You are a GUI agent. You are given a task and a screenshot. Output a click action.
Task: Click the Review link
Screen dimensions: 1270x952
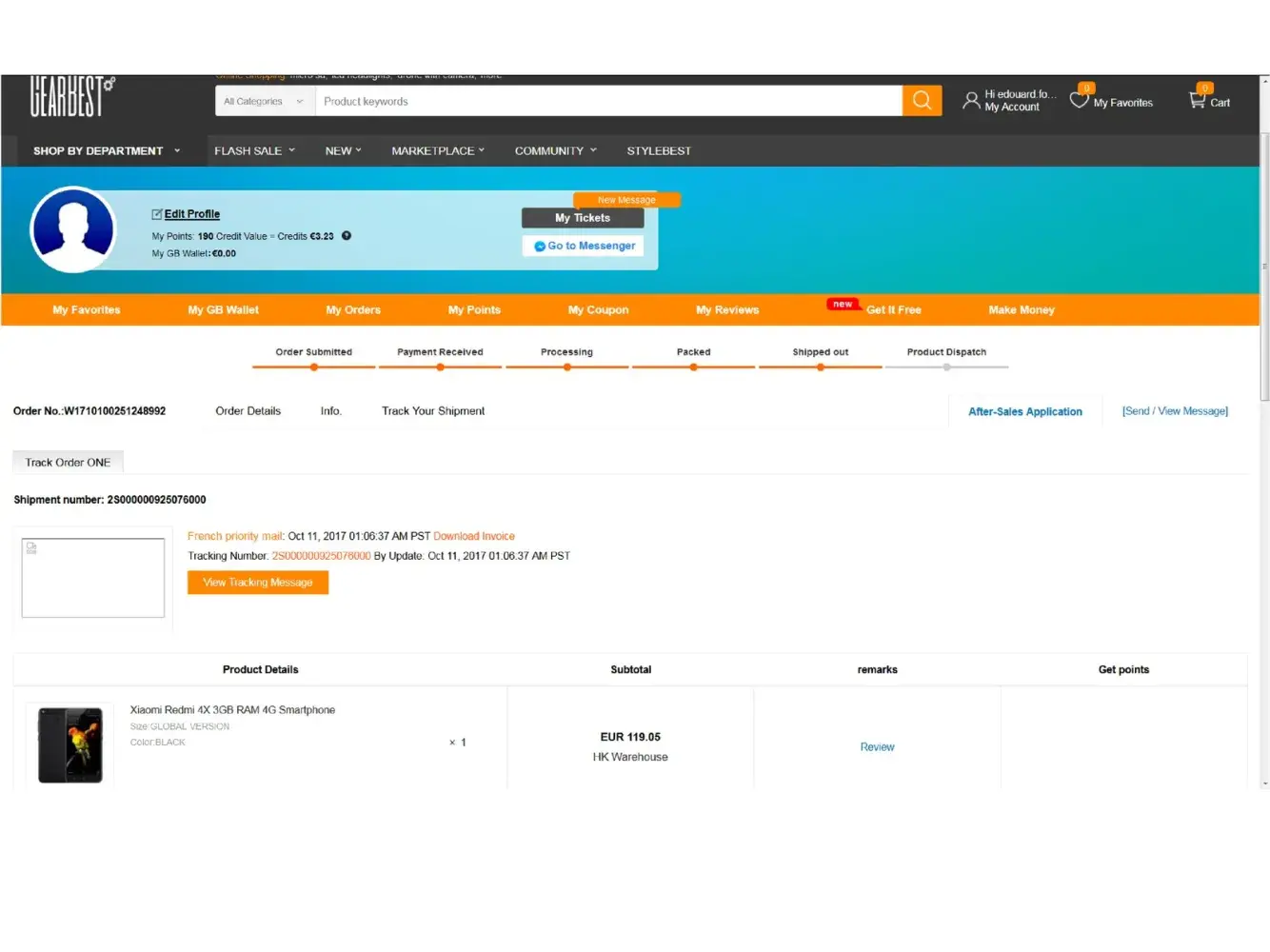tap(877, 747)
